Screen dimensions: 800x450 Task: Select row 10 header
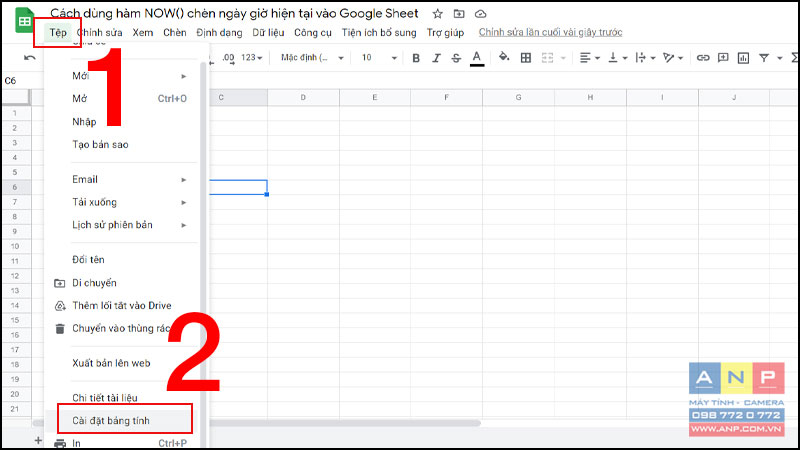[x=15, y=246]
